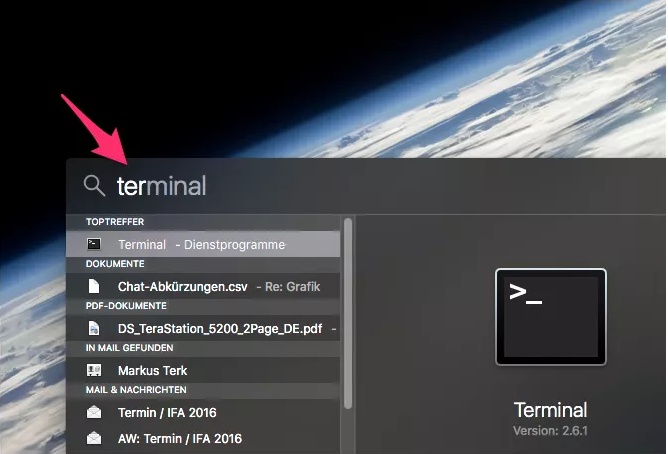
Task: Select the 'Terminal - Dienstprogramme' top hit
Action: click(203, 244)
